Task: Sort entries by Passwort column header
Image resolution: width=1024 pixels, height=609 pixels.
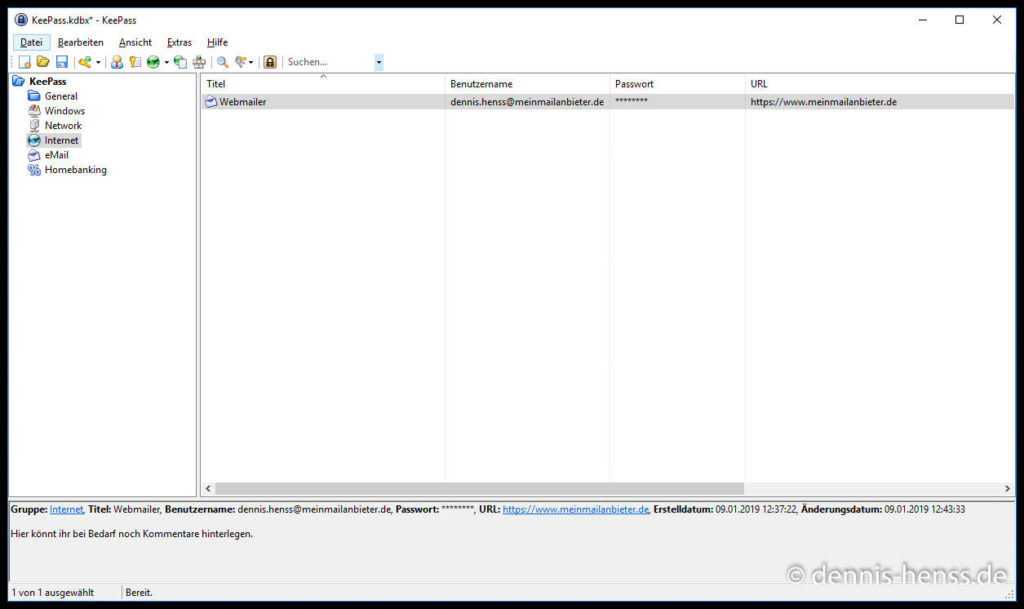Action: [x=677, y=84]
